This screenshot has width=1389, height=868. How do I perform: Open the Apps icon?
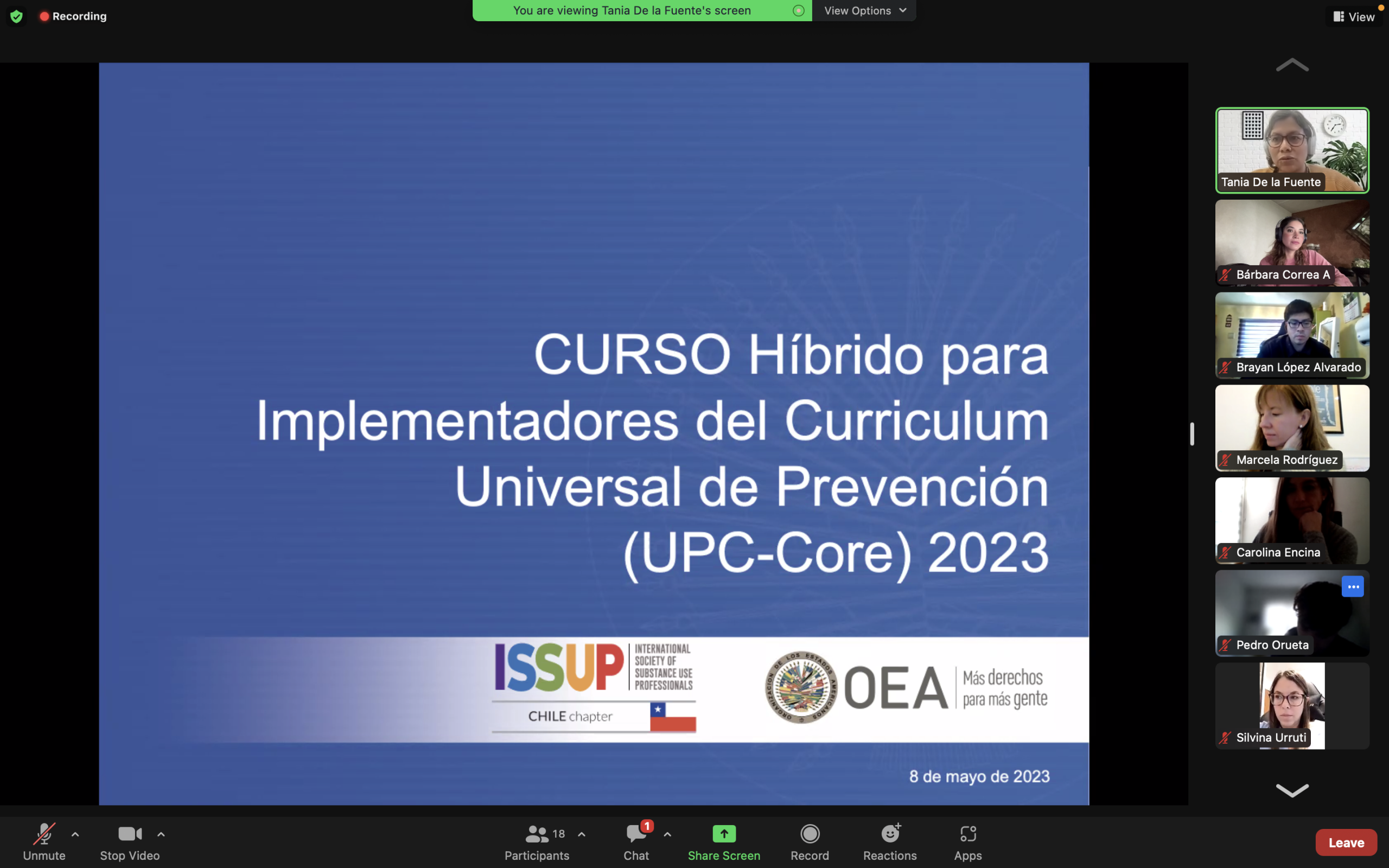[968, 834]
